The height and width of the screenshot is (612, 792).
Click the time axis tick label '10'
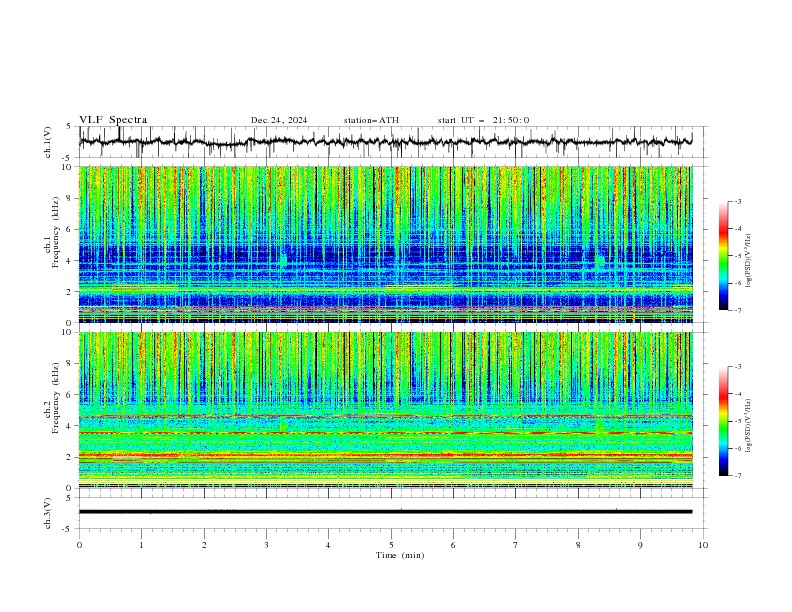[x=703, y=545]
